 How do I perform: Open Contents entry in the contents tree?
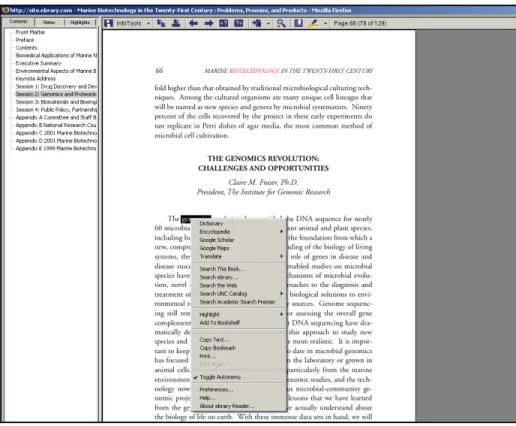[27, 48]
